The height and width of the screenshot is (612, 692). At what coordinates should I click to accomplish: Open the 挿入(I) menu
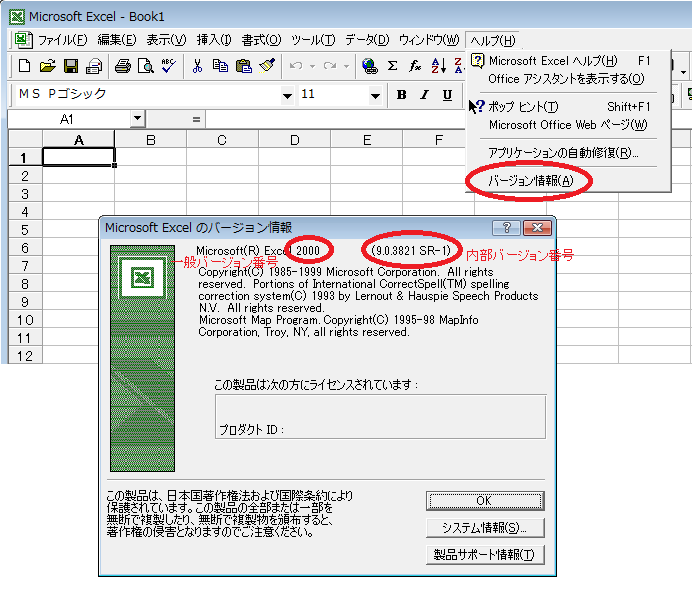point(214,40)
